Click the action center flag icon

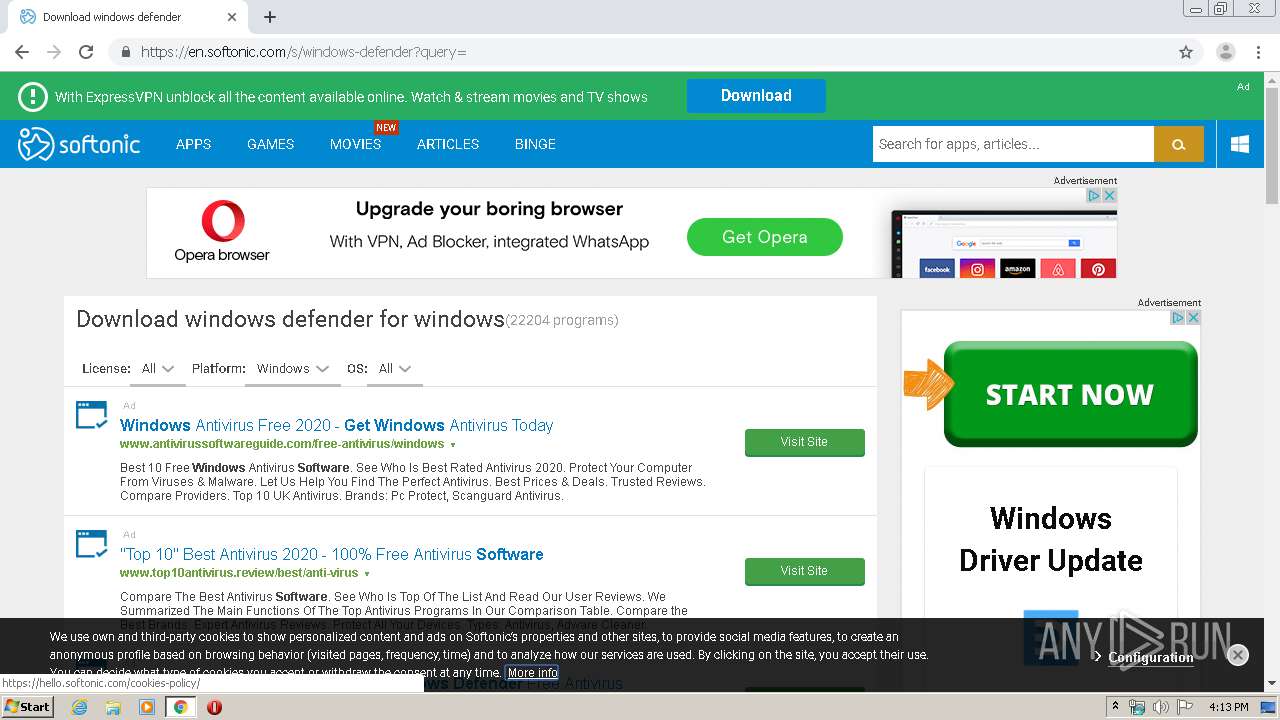coord(1185,707)
